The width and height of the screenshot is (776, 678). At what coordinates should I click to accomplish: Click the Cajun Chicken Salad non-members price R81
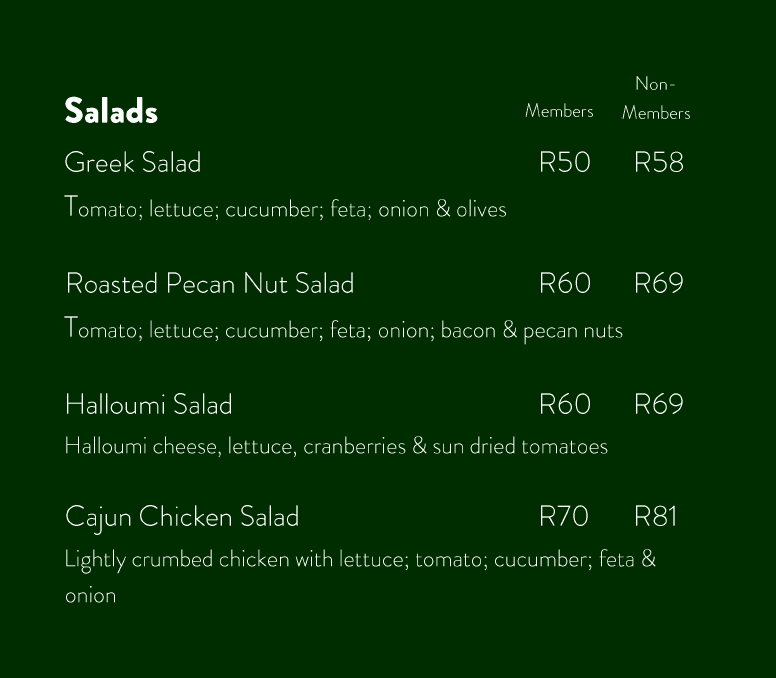click(655, 517)
